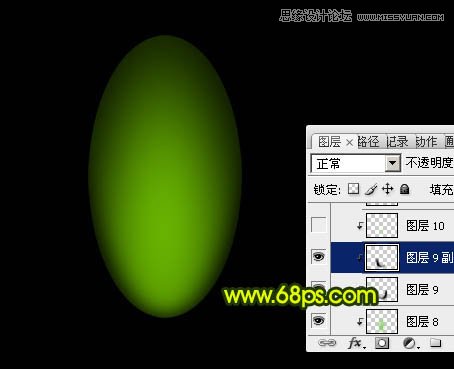Create a new group folder
The width and height of the screenshot is (454, 369).
point(435,343)
